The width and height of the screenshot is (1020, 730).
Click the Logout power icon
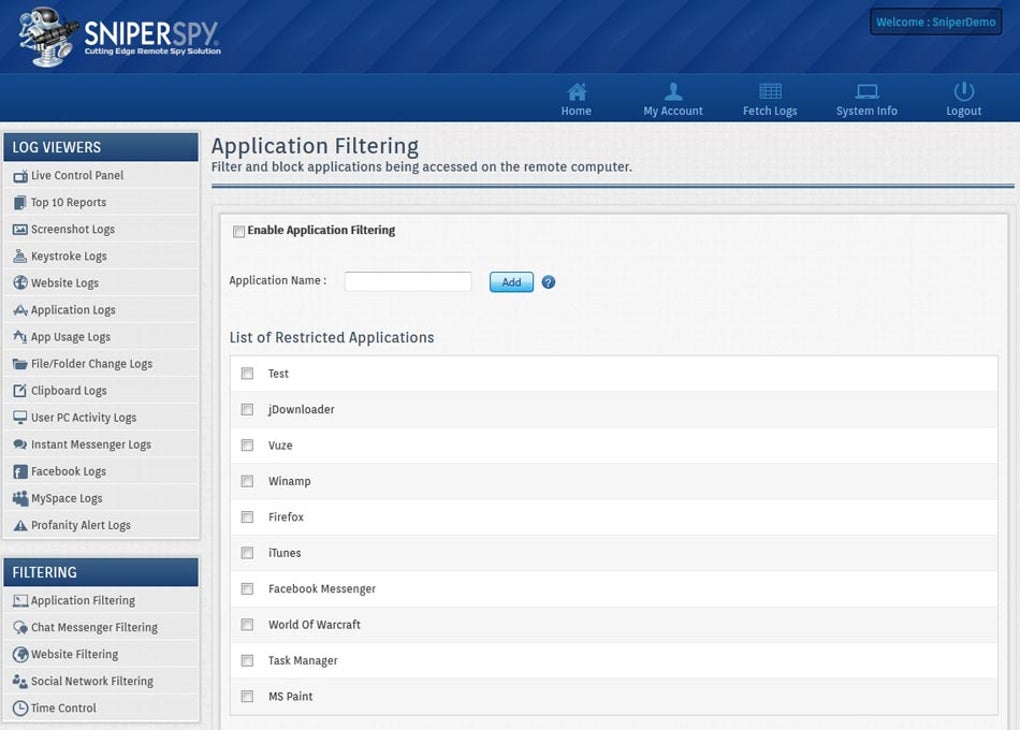click(x=963, y=91)
